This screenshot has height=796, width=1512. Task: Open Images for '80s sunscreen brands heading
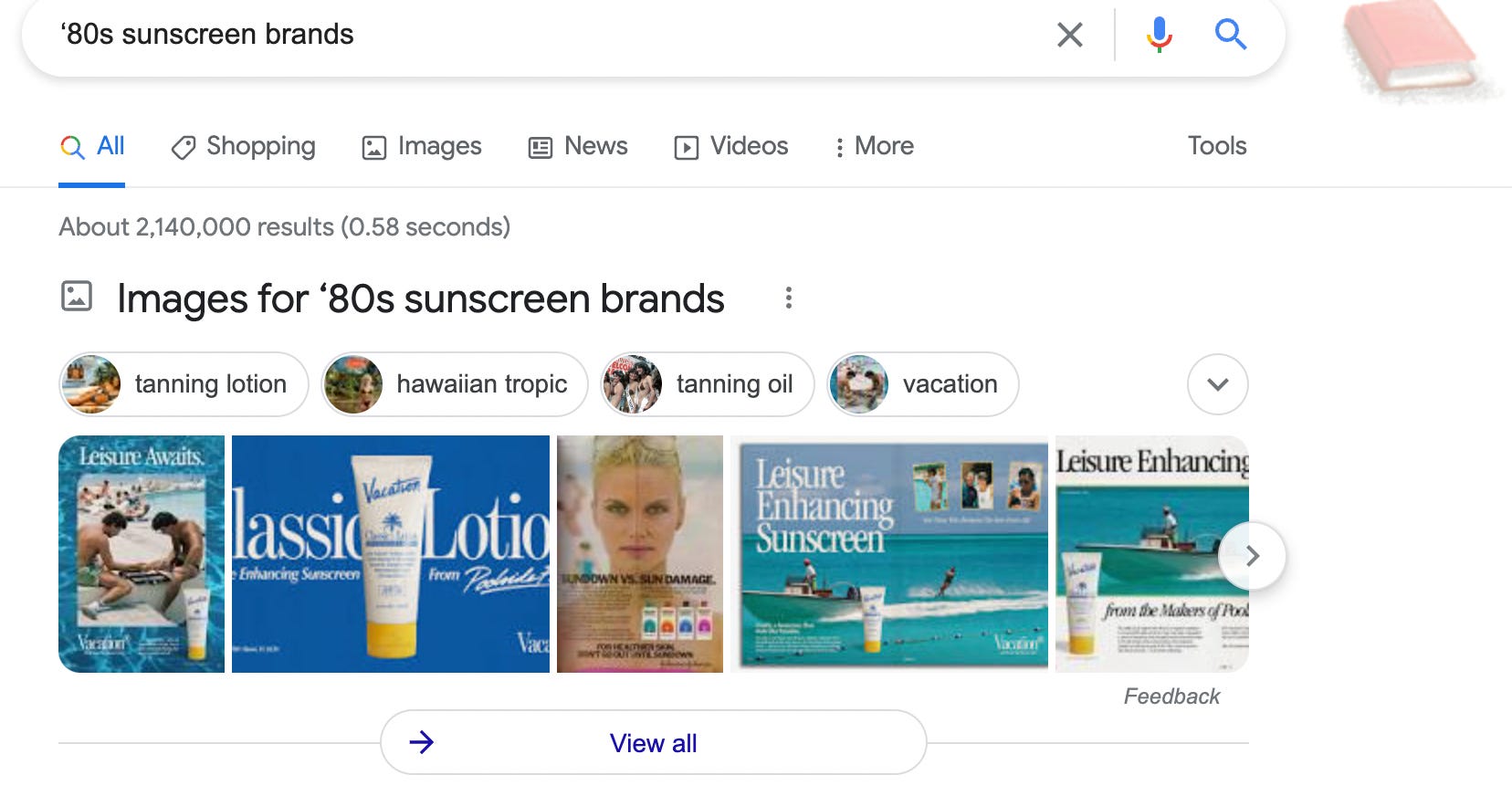[421, 298]
